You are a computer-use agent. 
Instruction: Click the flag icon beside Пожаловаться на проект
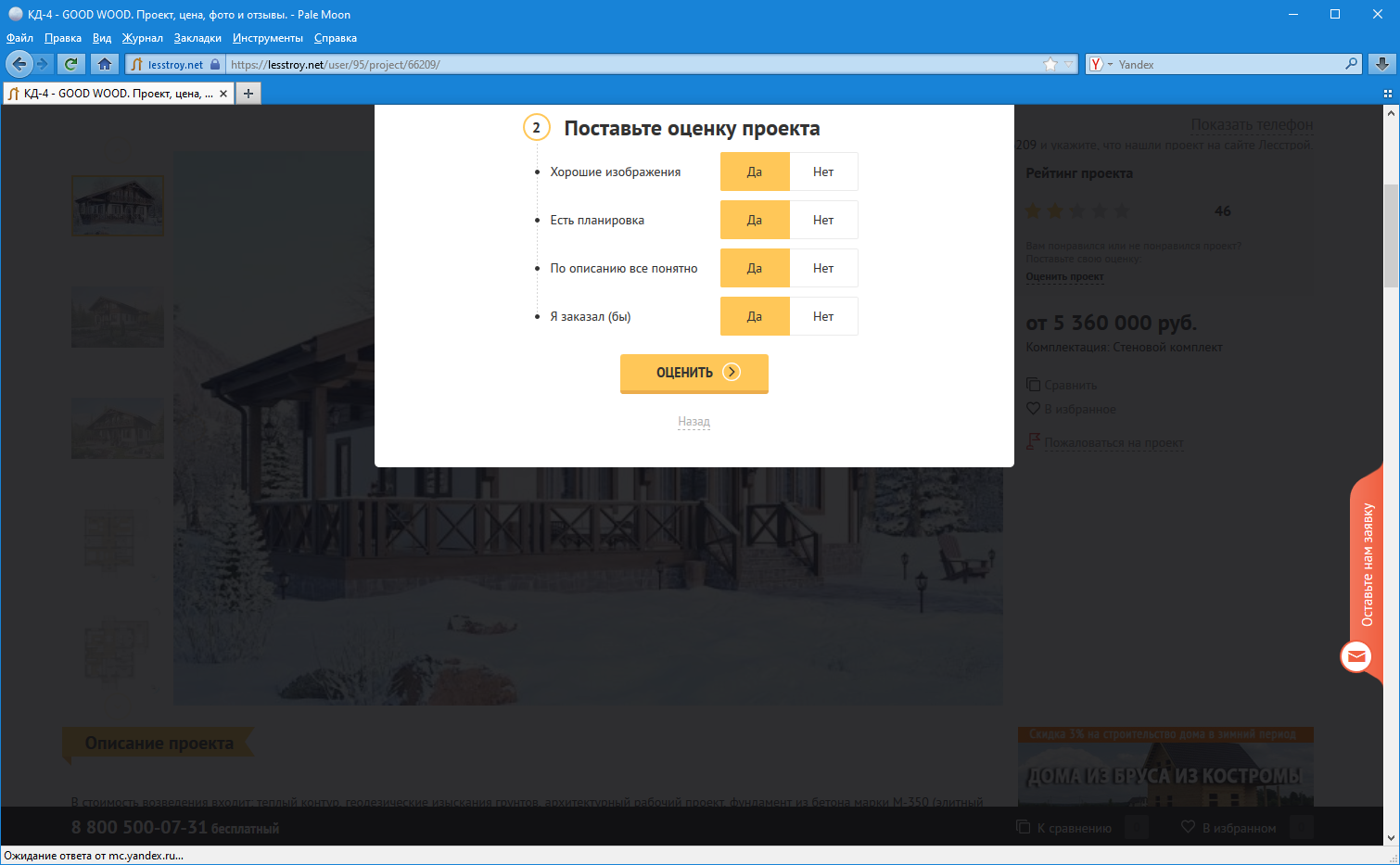click(x=1033, y=441)
